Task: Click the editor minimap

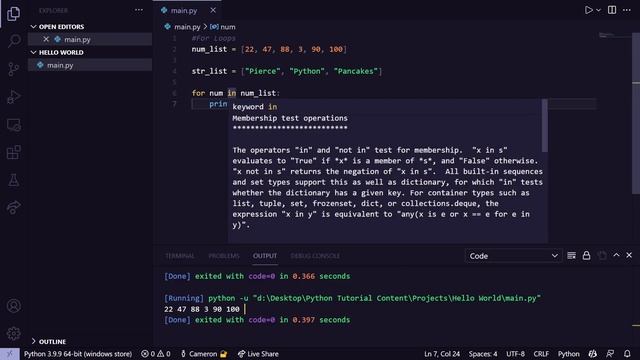Action: [x=614, y=36]
